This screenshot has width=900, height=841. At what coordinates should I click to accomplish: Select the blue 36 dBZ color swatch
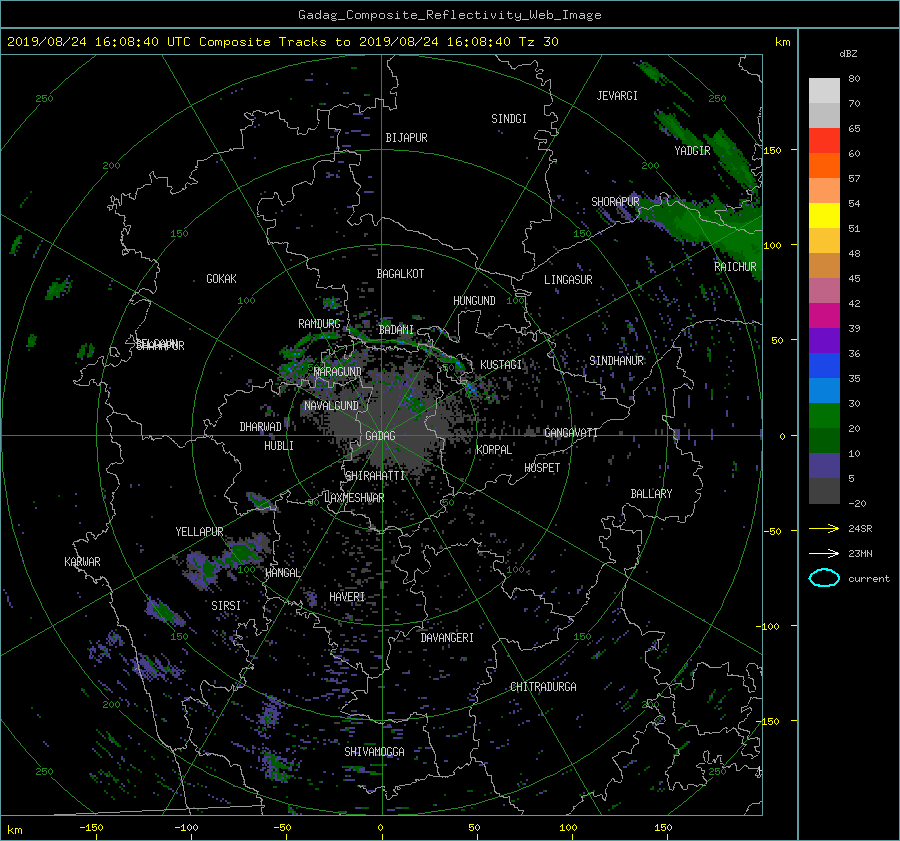coord(824,366)
